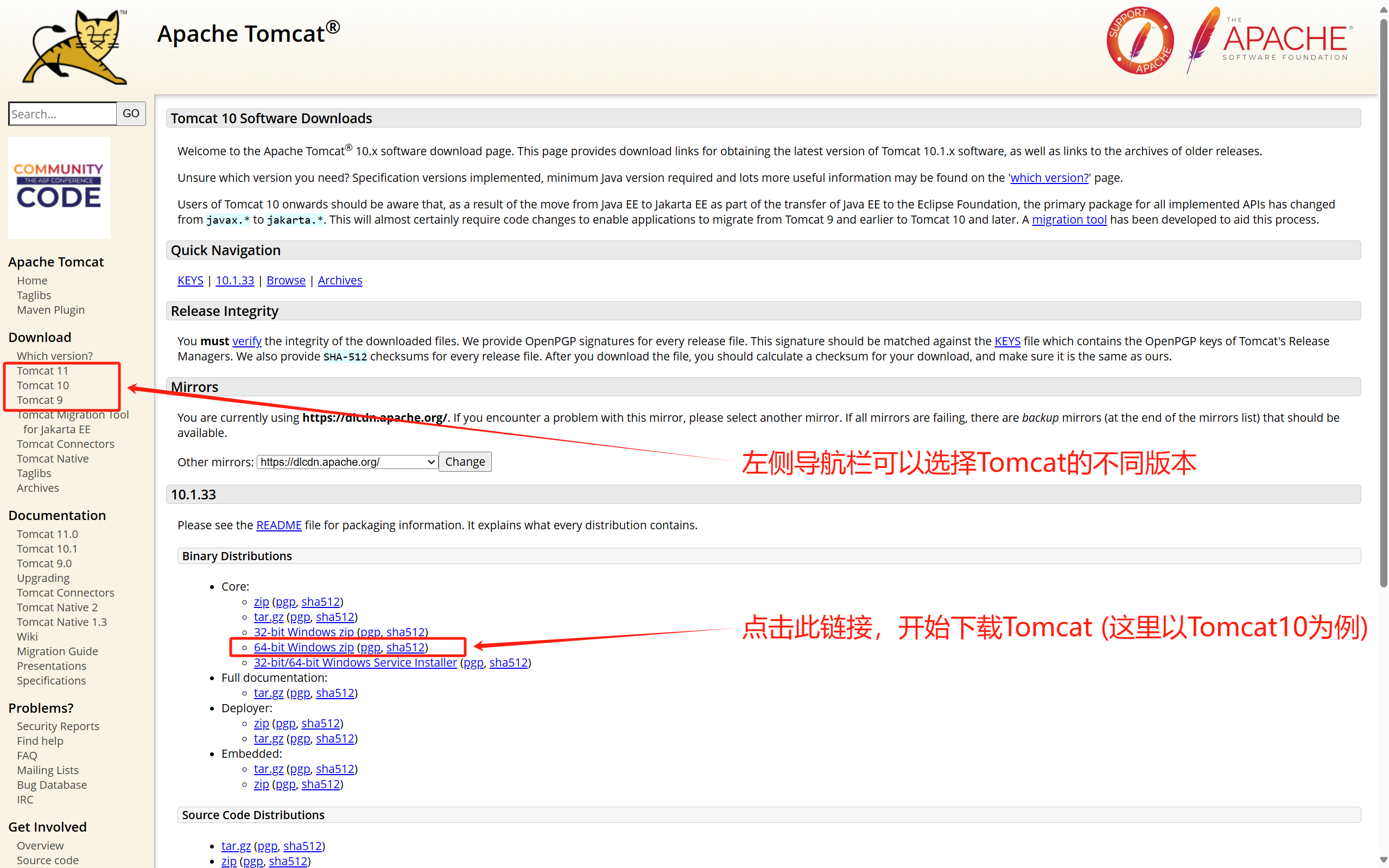Download Full documentation tar.gz
Image resolution: width=1389 pixels, height=868 pixels.
click(269, 693)
